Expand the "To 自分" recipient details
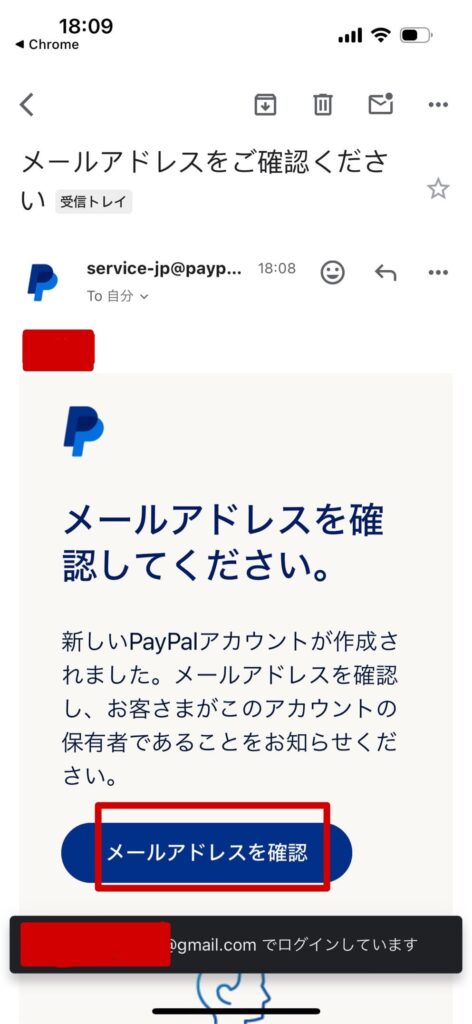This screenshot has width=472, height=1024. tap(118, 296)
